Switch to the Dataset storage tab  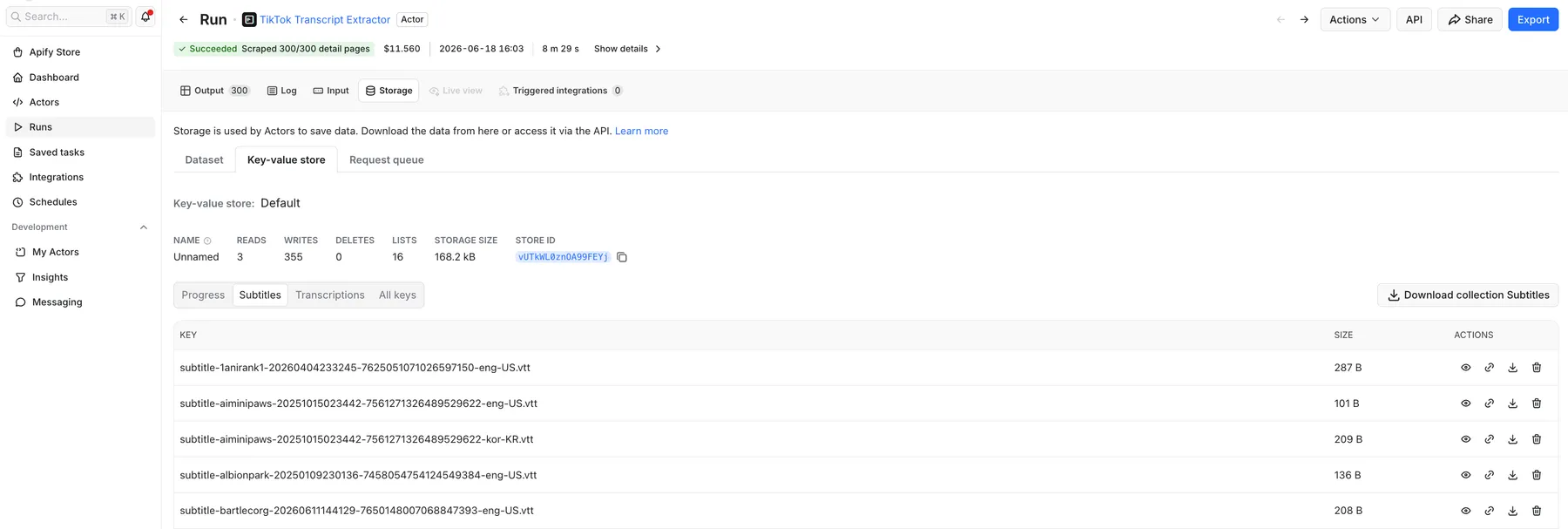tap(204, 160)
